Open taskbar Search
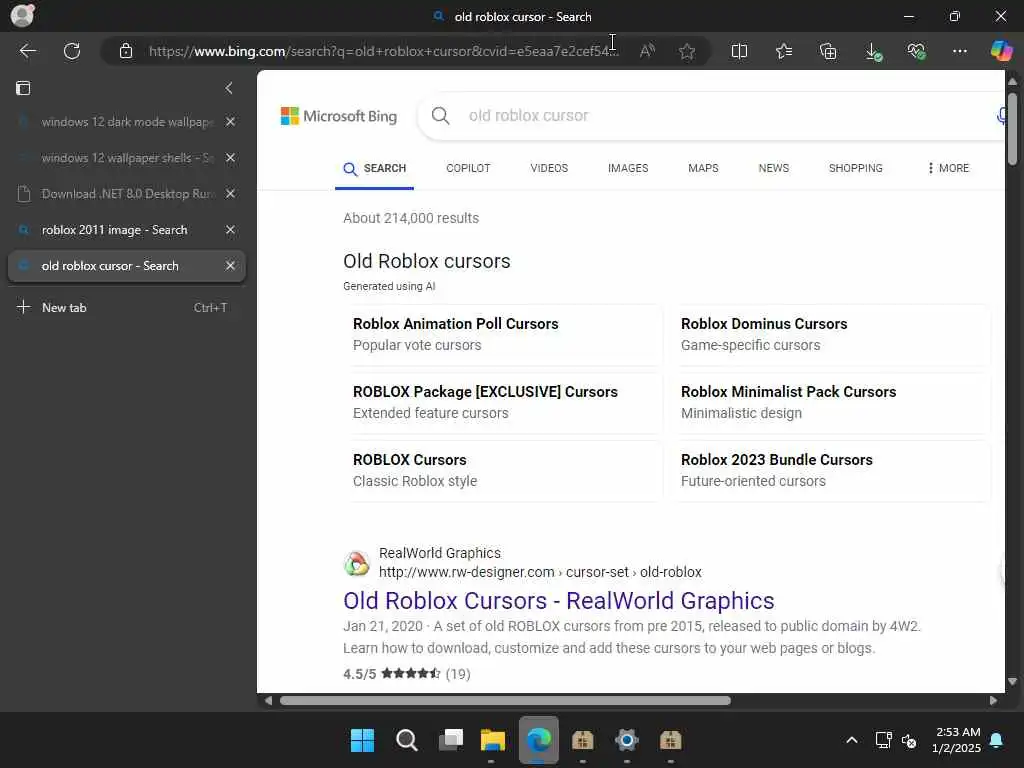 pos(406,741)
